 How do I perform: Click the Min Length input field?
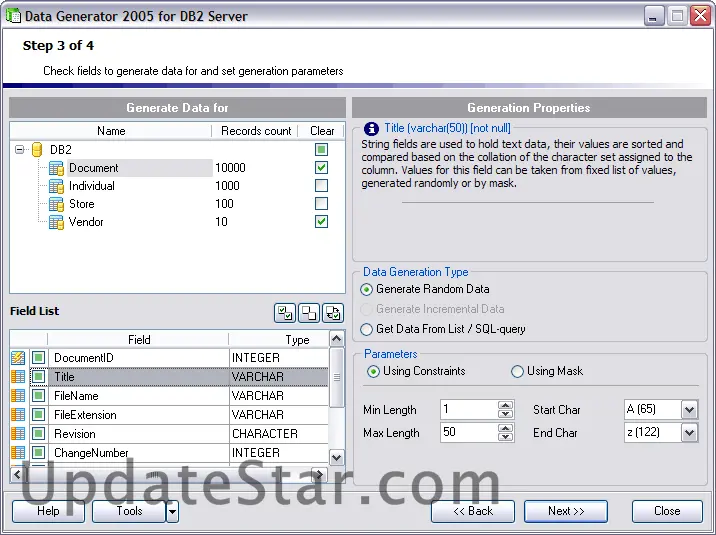coord(469,409)
